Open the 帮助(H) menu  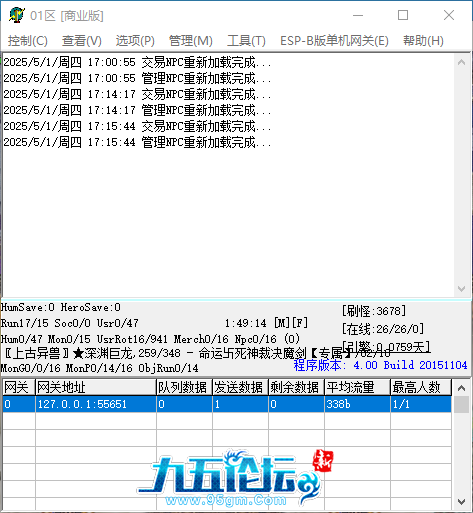pos(423,41)
